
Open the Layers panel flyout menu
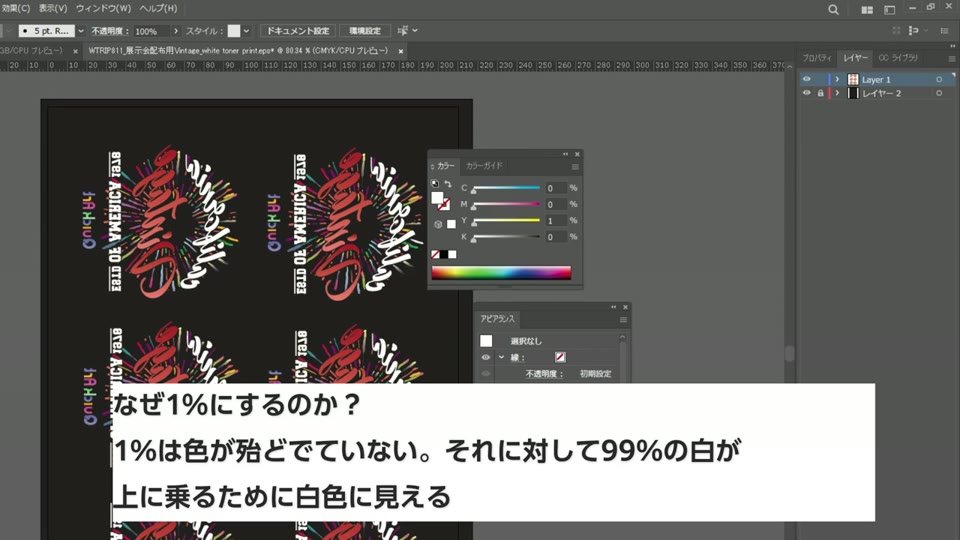[951, 59]
